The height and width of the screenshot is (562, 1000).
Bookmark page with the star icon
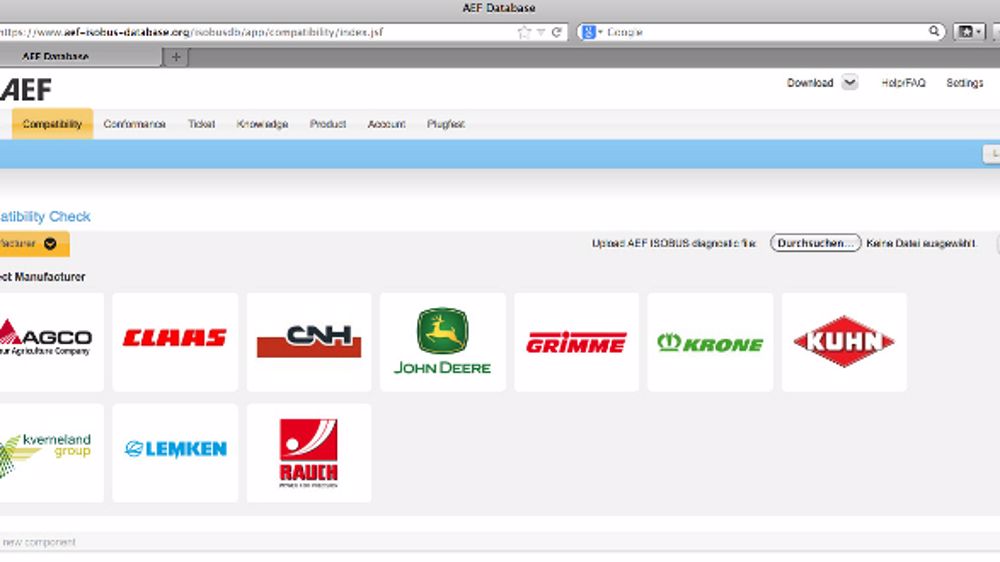(524, 32)
